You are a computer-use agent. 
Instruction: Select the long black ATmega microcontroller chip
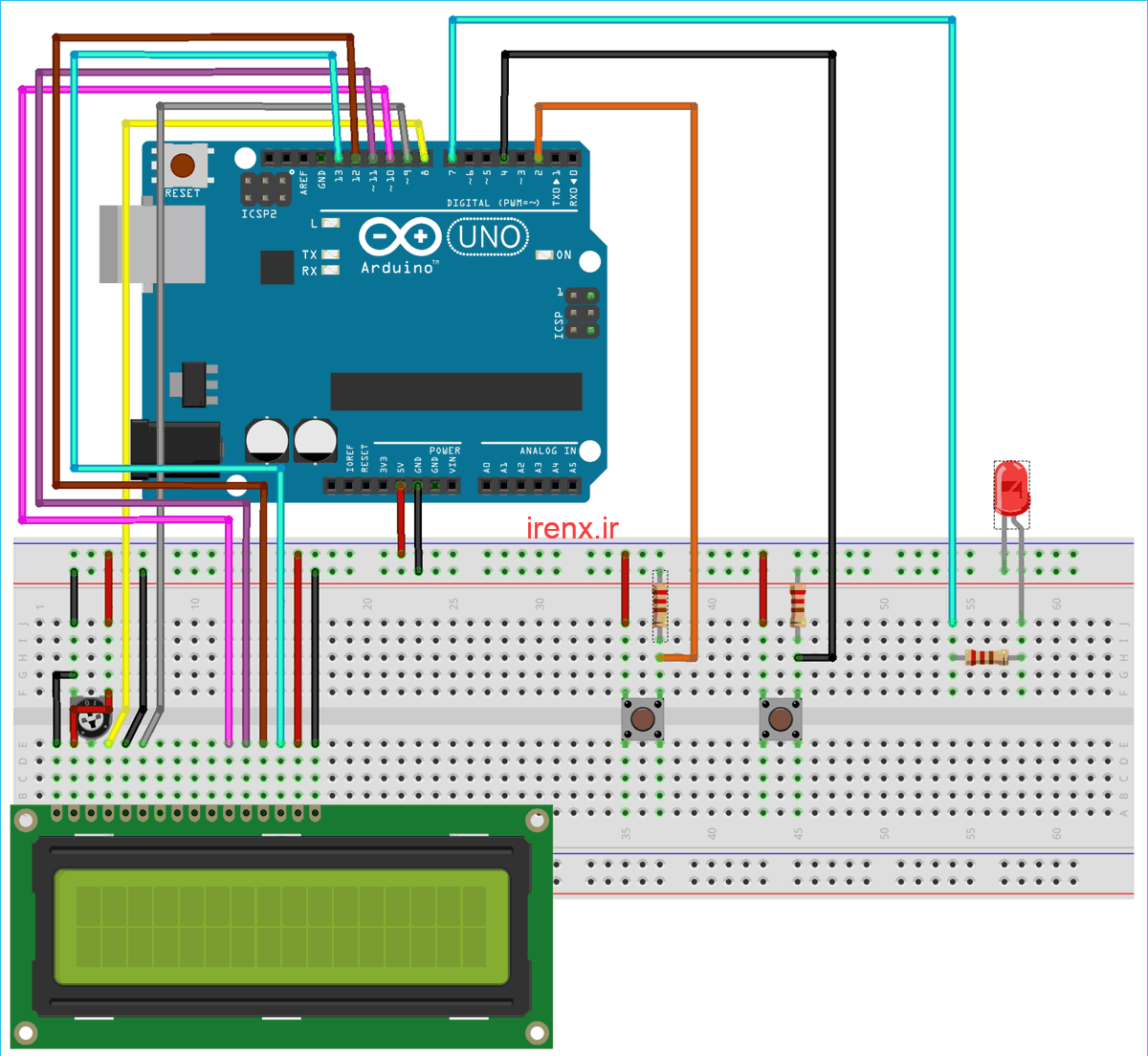455,391
